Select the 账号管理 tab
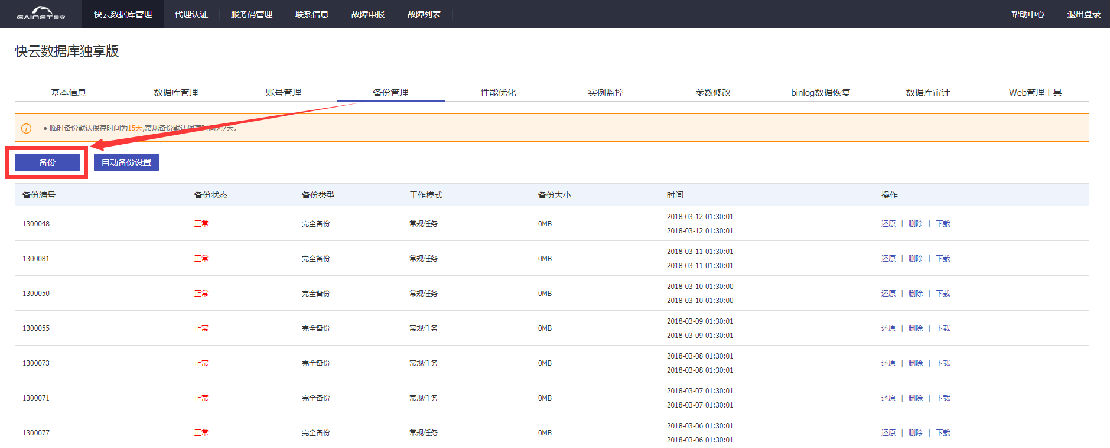The height and width of the screenshot is (448, 1110). coord(283,92)
